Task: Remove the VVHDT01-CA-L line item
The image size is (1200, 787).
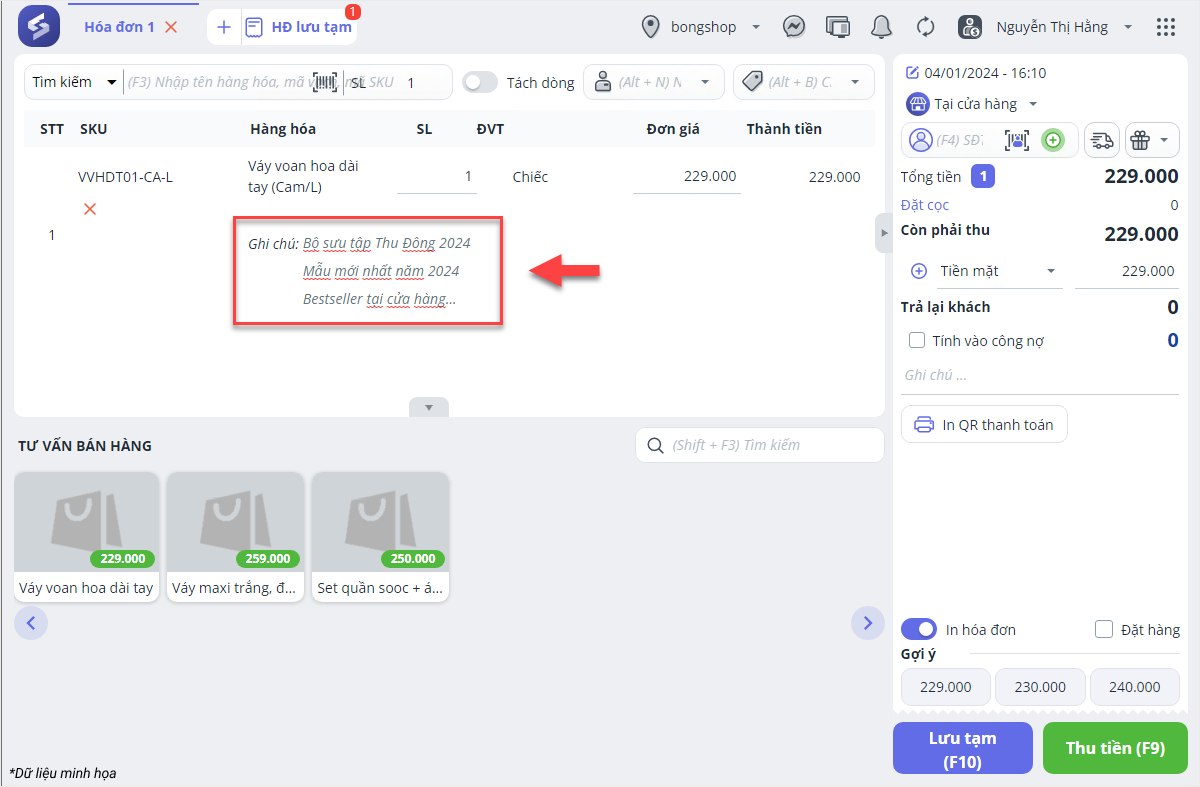Action: pos(90,209)
